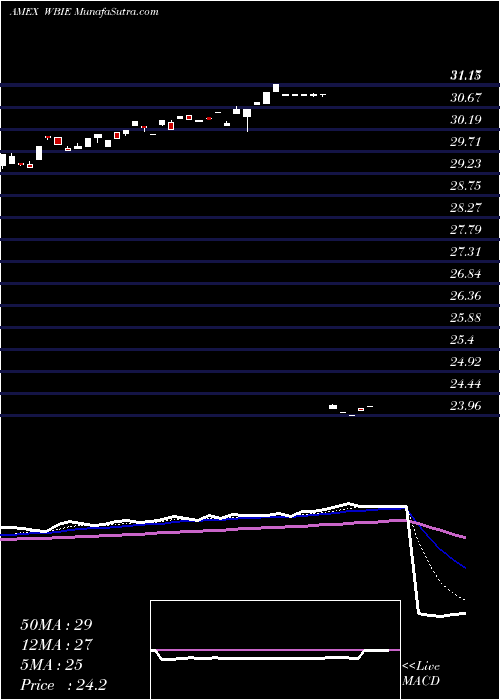This screenshot has width=500, height=700.
Task: Click the 50MA : 29 indicator readout
Action: pyautogui.click(x=56, y=625)
